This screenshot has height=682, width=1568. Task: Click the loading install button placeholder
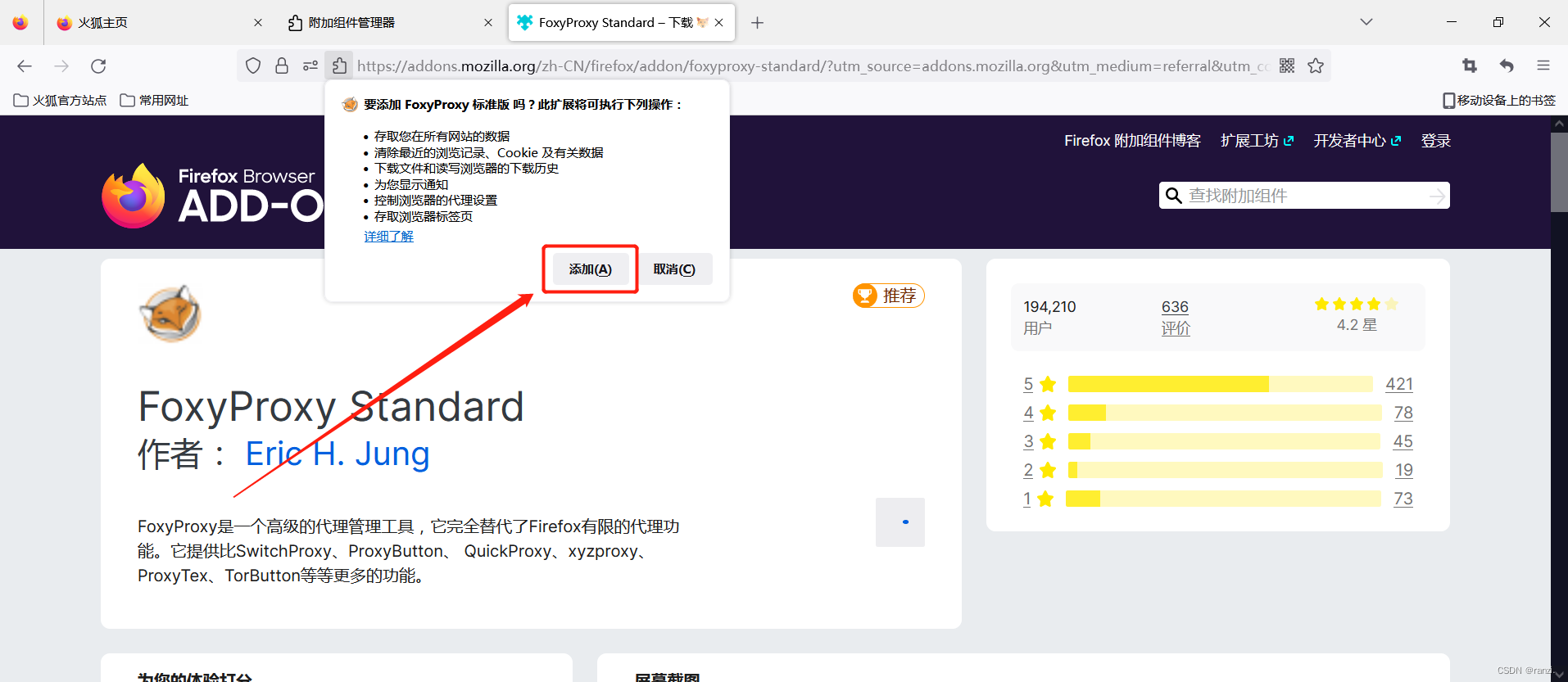click(x=900, y=522)
